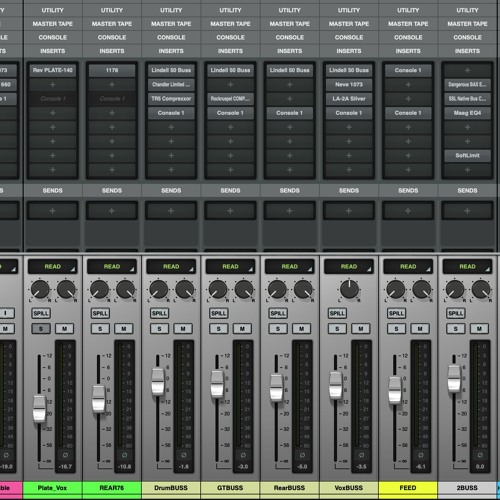This screenshot has width=500, height=500.
Task: Add insert in first slot of 2BUSS
Action: coord(467,70)
